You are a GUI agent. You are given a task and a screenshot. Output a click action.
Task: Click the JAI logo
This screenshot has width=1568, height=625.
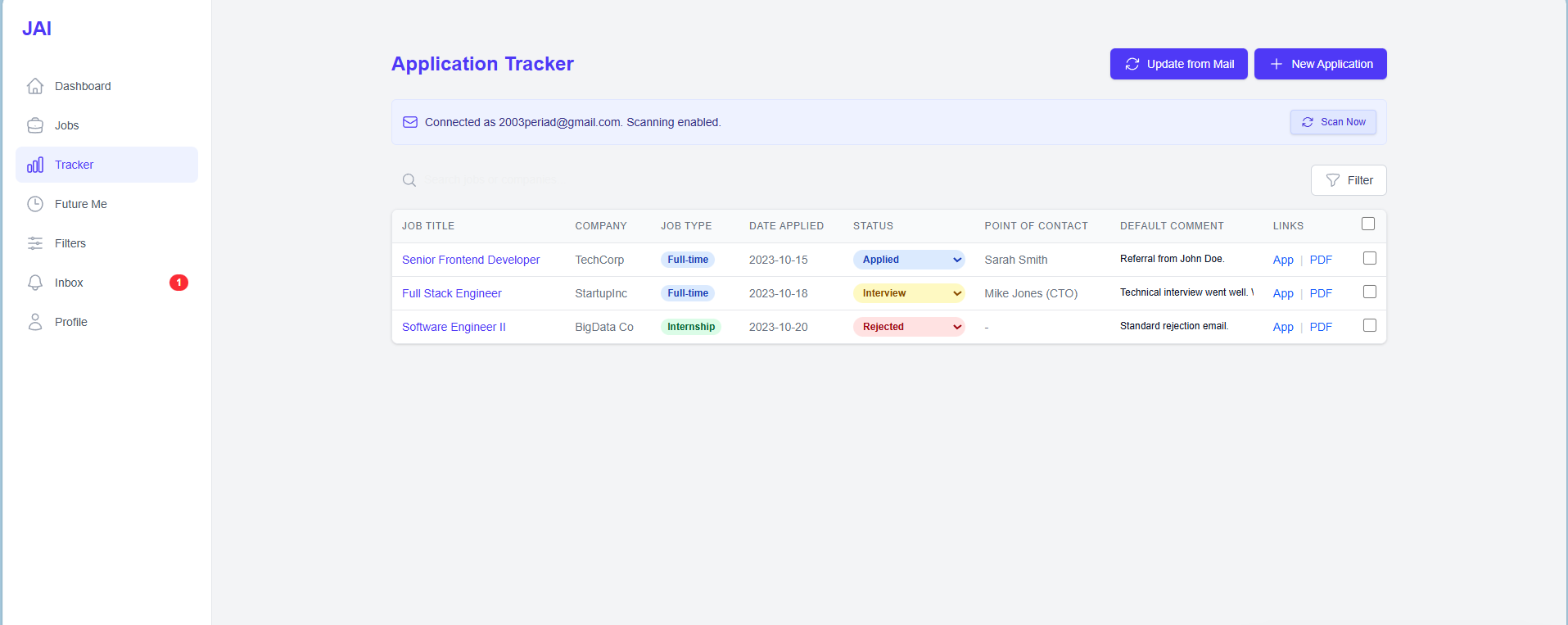pos(37,29)
